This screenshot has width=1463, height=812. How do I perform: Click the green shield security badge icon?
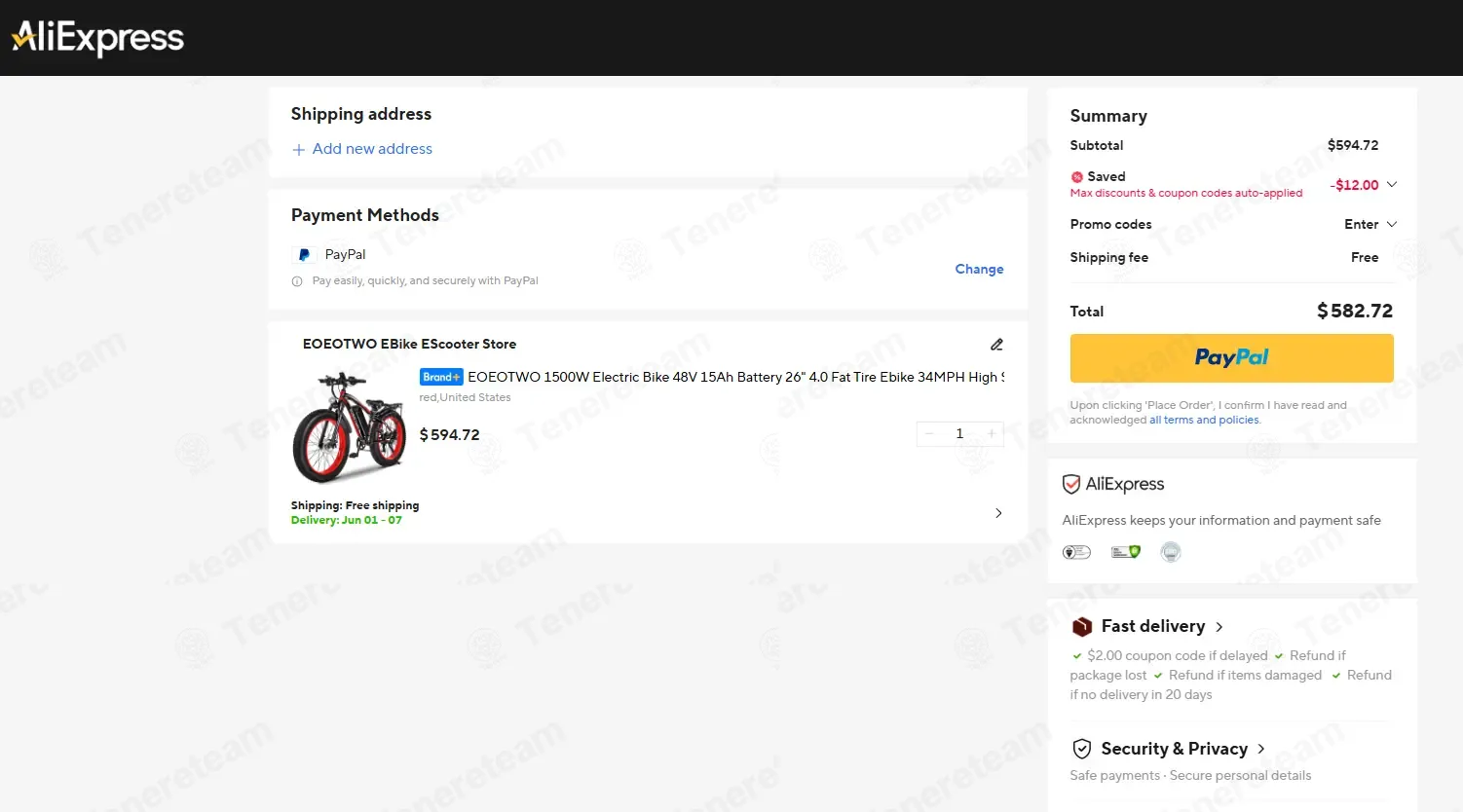(x=1126, y=552)
